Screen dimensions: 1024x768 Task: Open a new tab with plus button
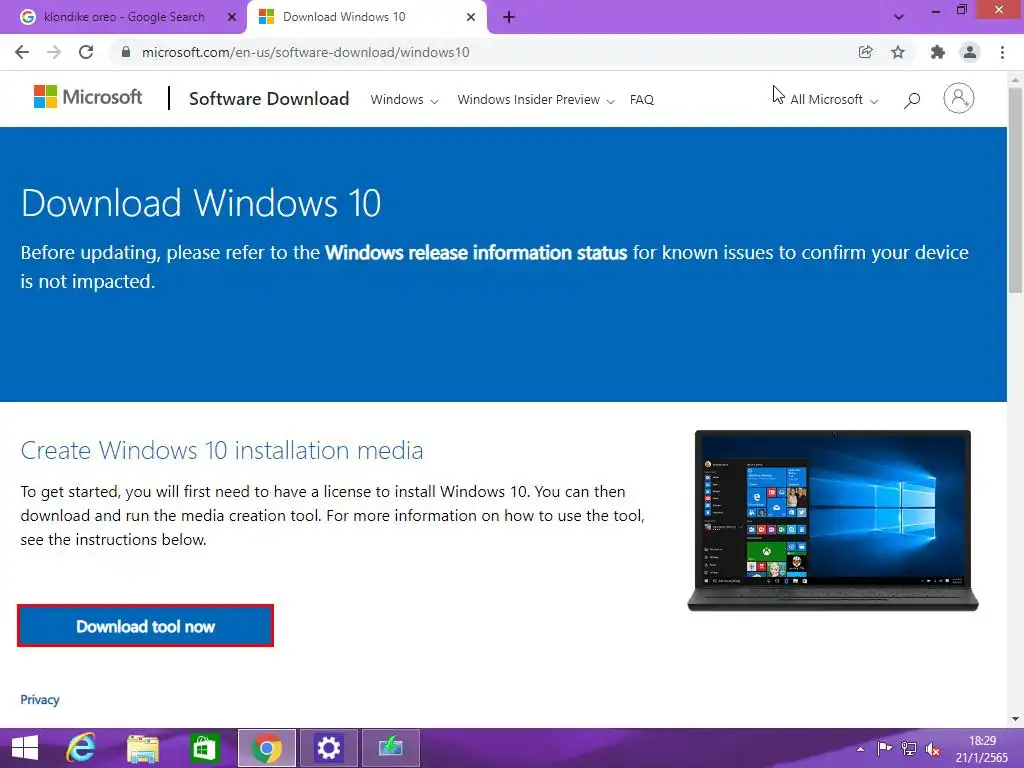coord(509,17)
